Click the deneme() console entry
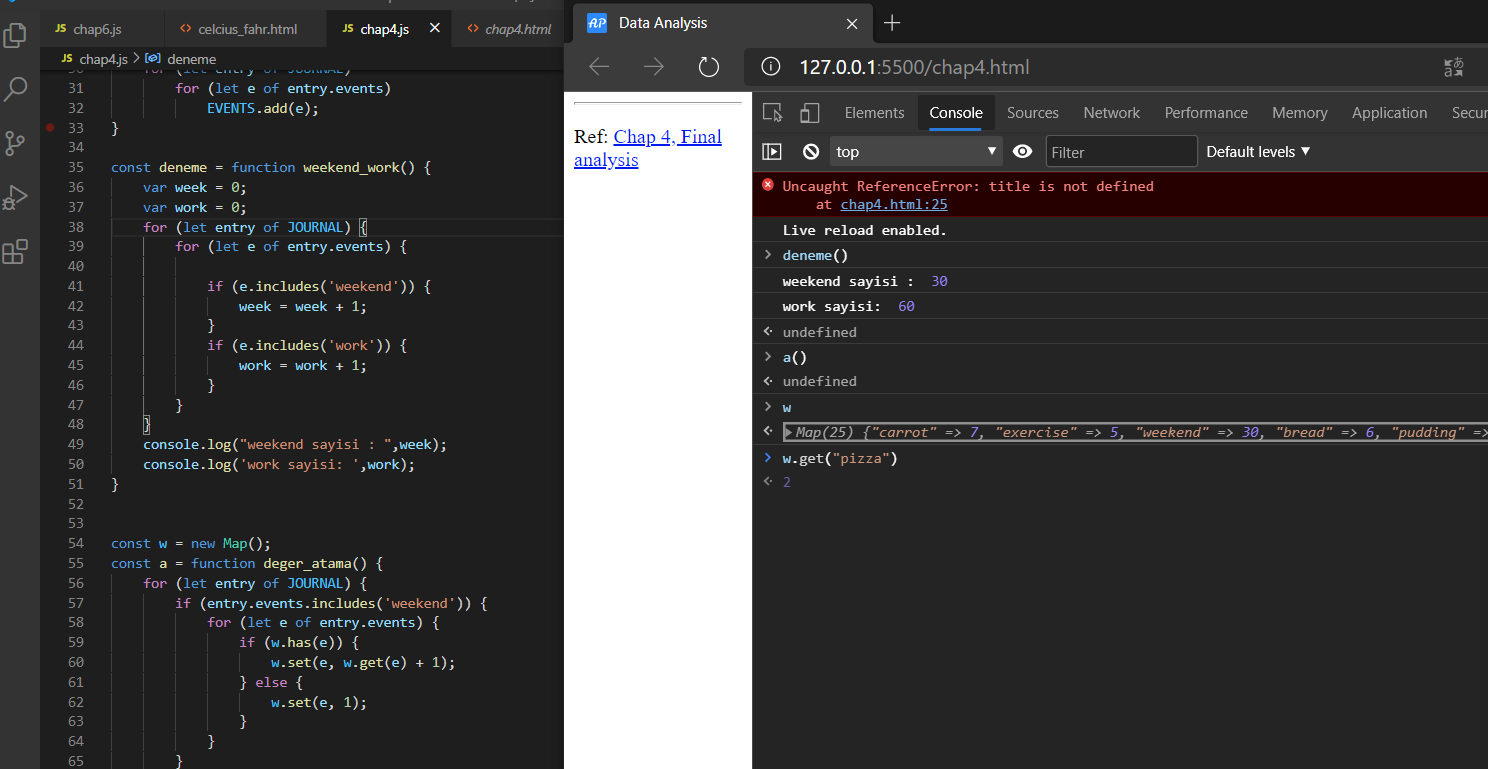The width and height of the screenshot is (1488, 769). click(x=815, y=255)
